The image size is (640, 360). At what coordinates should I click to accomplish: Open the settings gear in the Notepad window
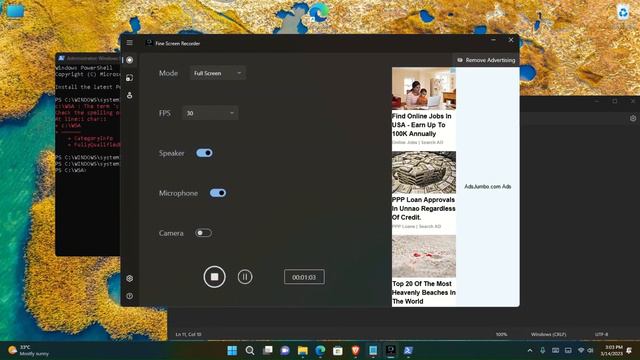tap(633, 118)
